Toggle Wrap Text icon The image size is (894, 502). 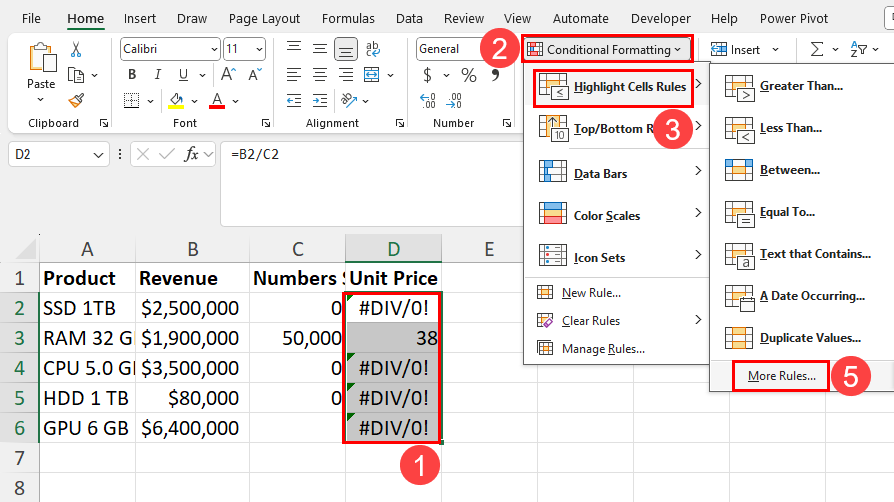tap(373, 49)
